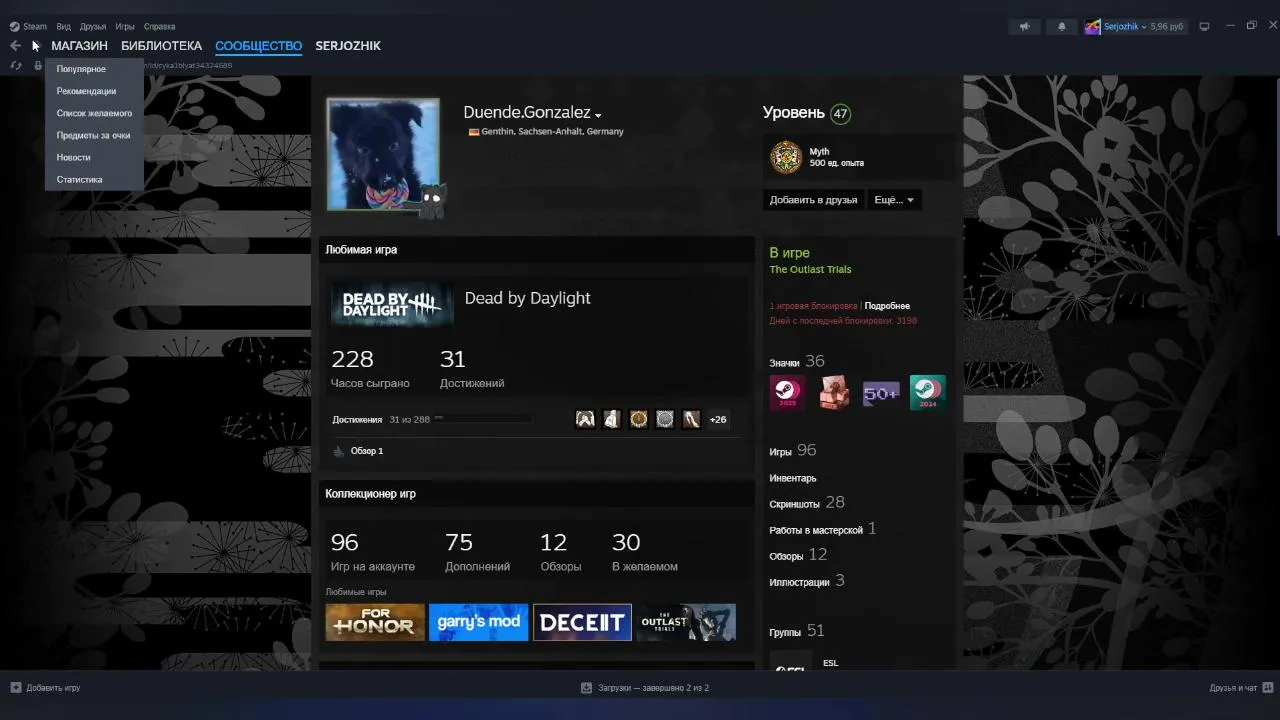This screenshot has width=1280, height=720.
Task: Open the Обзор 1 review link
Action: [x=367, y=451]
